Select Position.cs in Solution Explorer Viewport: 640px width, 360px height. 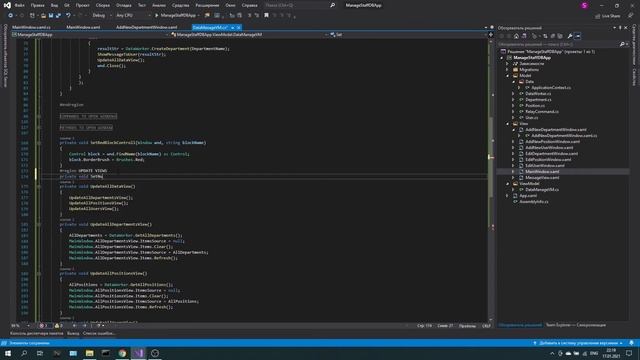click(x=535, y=106)
